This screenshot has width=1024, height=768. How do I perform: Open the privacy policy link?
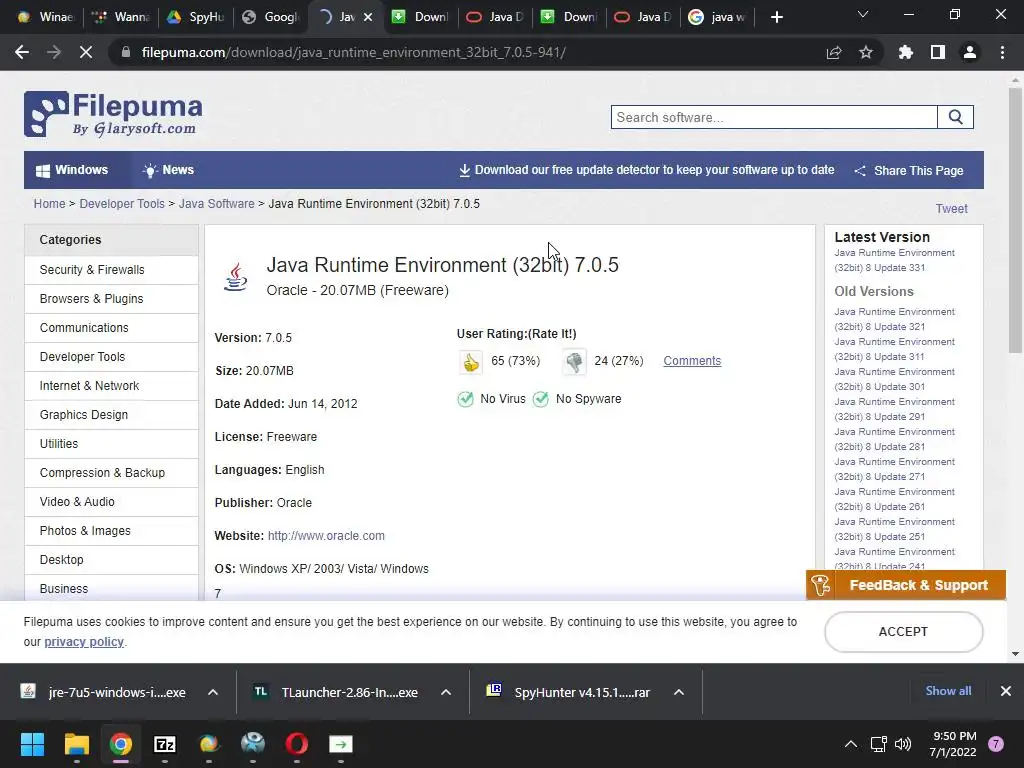click(84, 641)
